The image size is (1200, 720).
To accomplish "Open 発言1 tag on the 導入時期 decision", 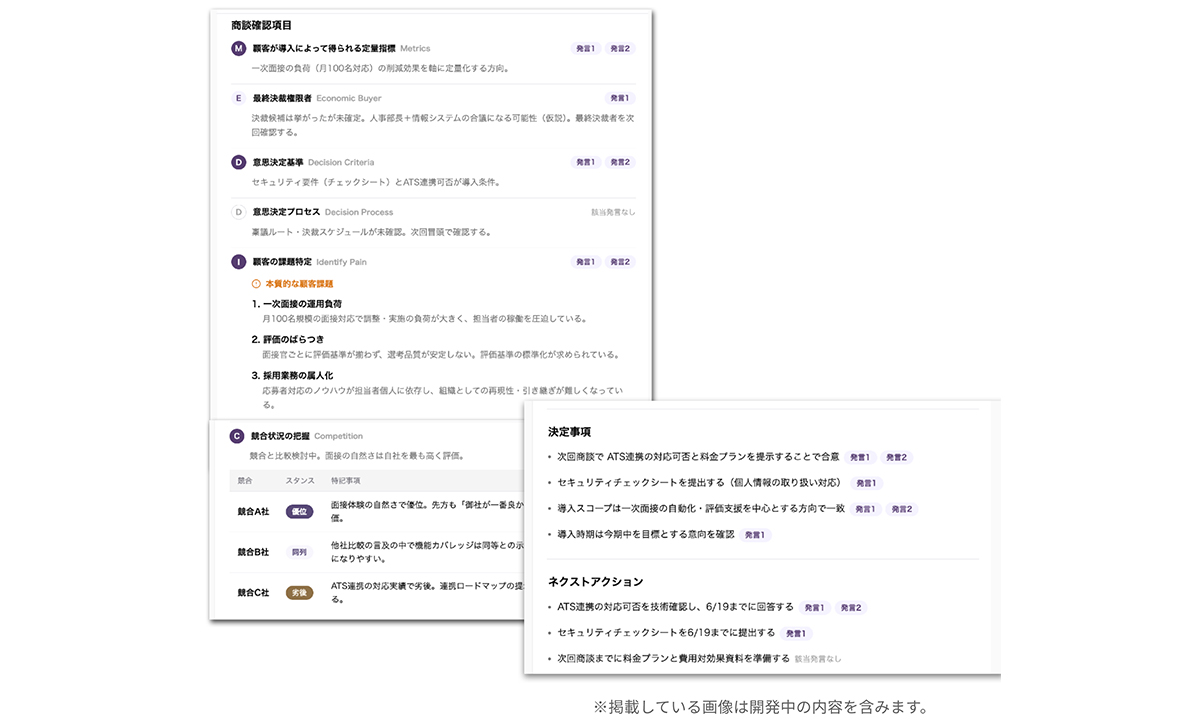I will (755, 535).
